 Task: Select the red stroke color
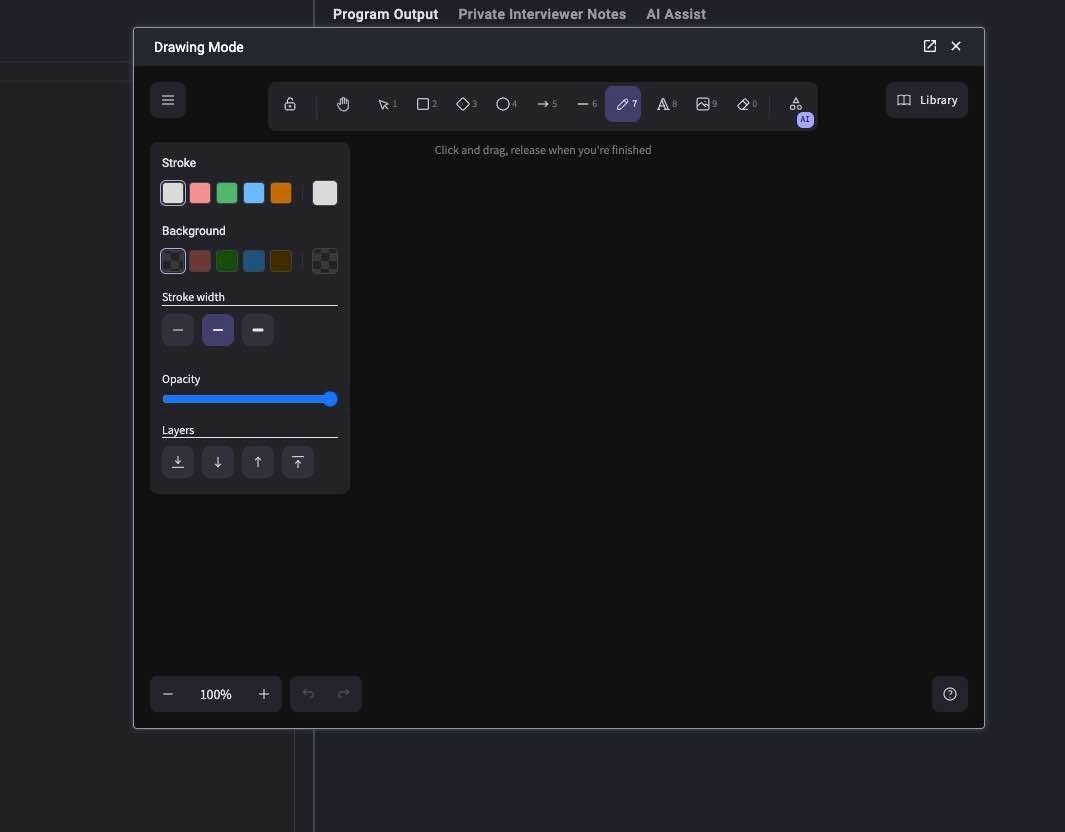(x=200, y=193)
